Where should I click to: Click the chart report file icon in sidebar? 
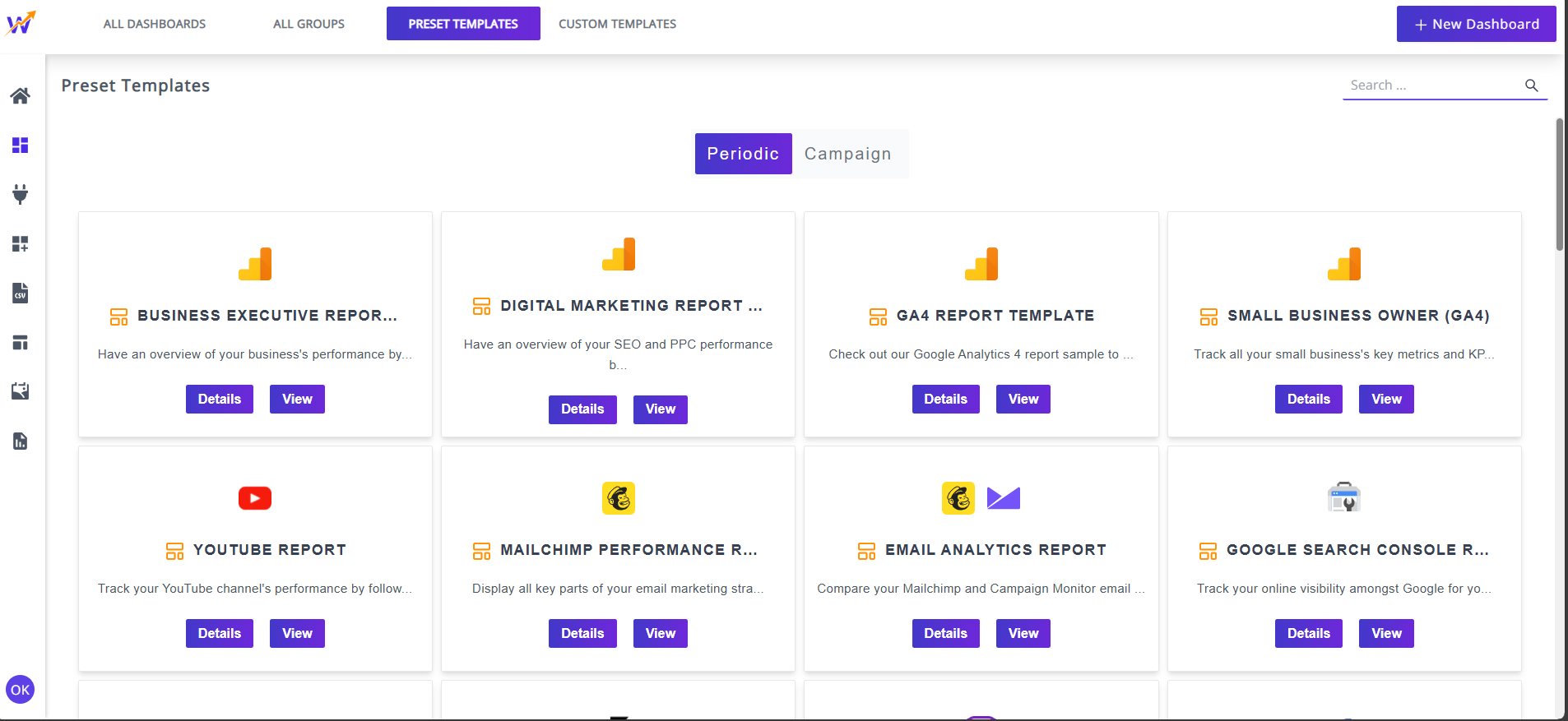(21, 441)
